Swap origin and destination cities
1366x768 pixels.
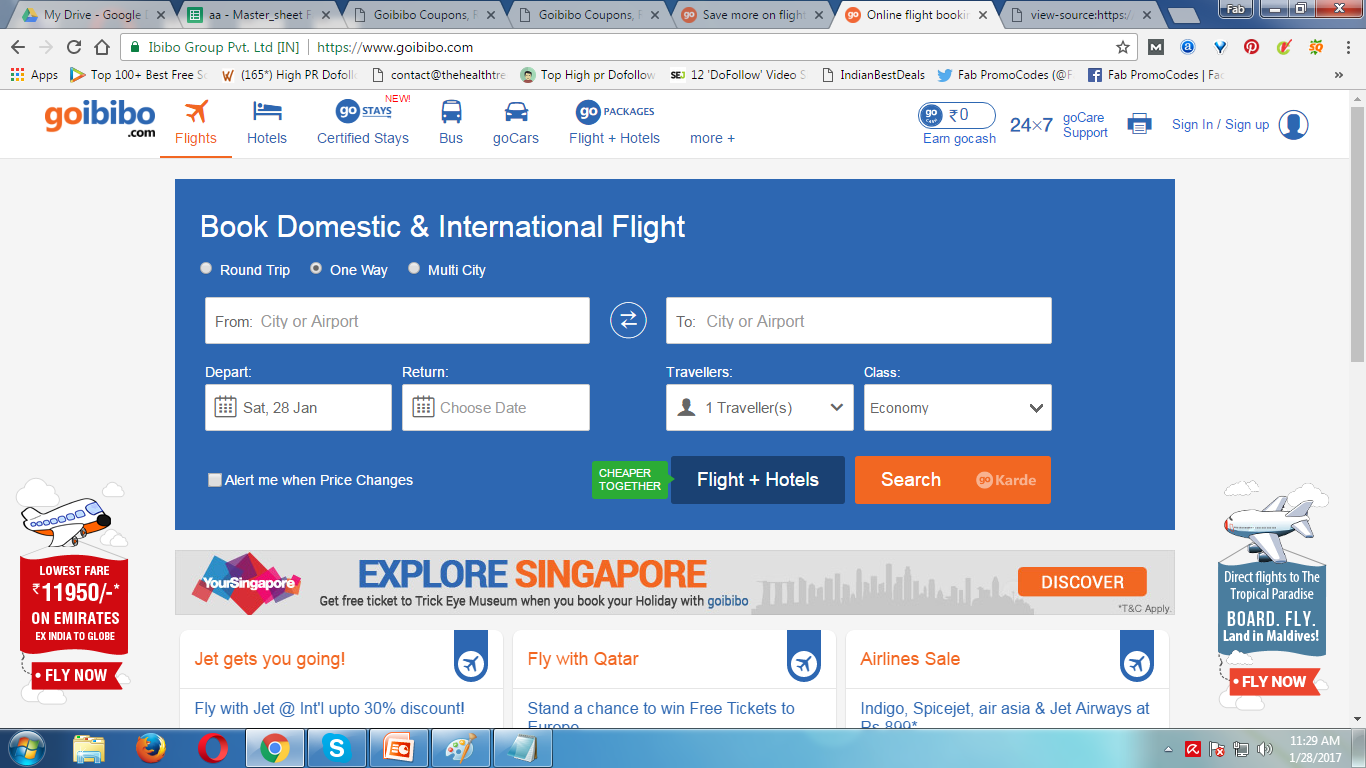pos(628,320)
